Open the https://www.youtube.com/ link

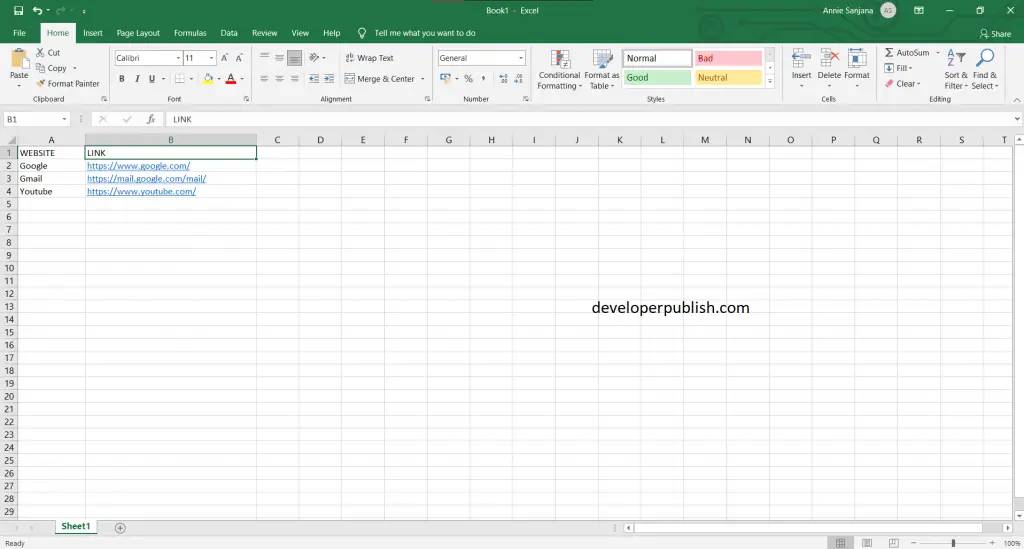pos(142,191)
